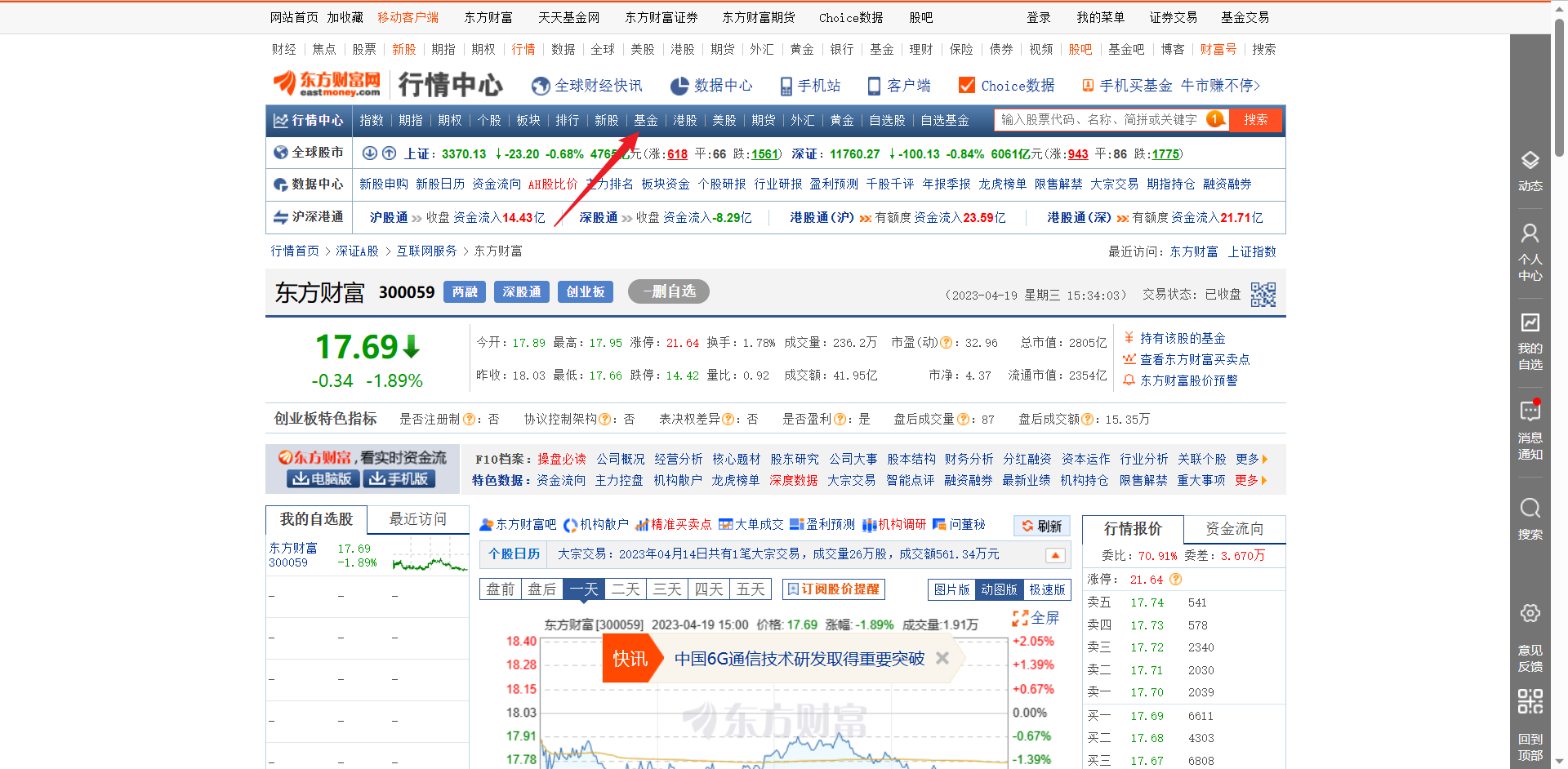Open 自选股 in blue navigation bar
The height and width of the screenshot is (769, 1568).
(887, 121)
